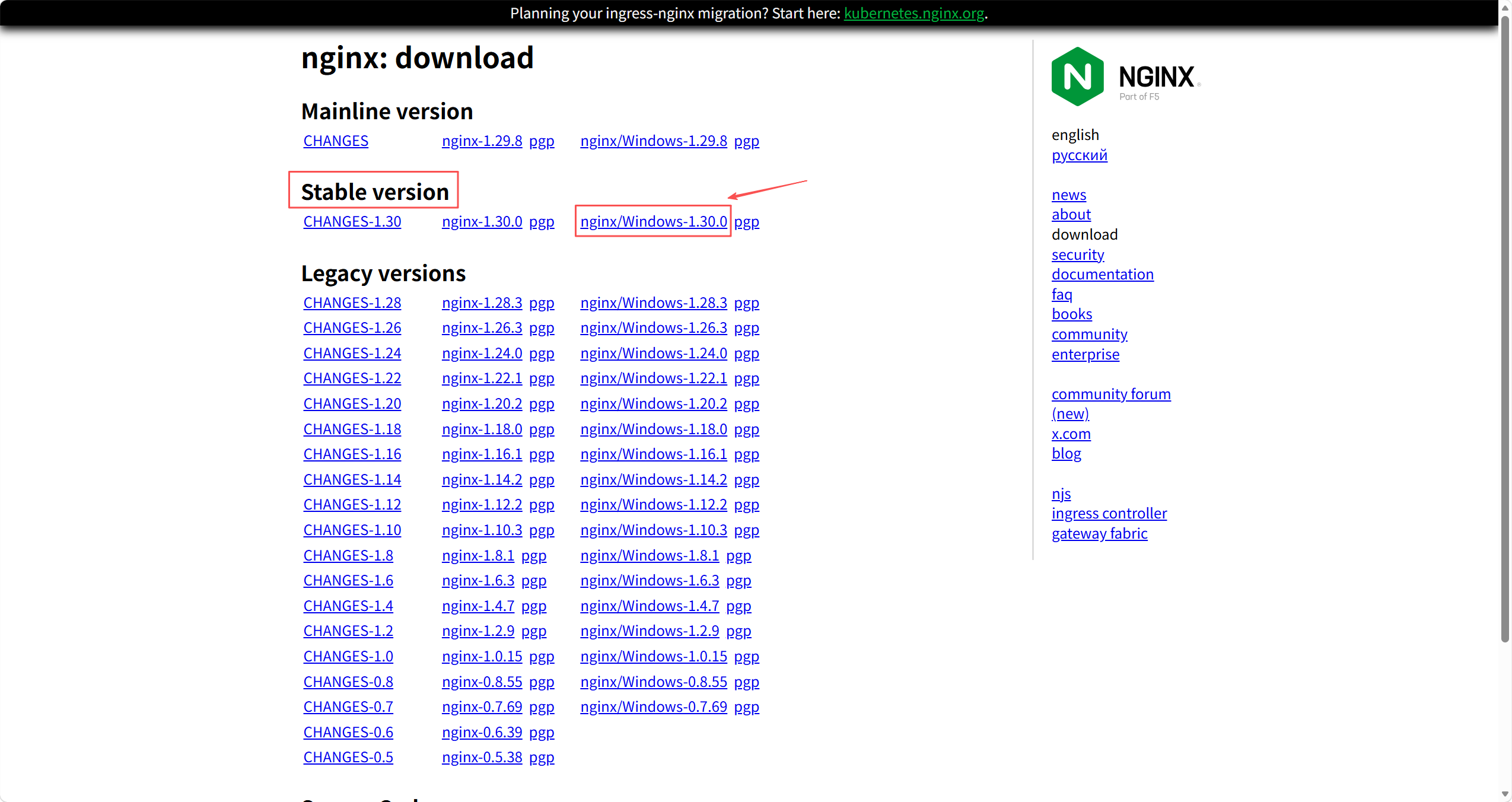This screenshot has width=1512, height=802.
Task: Open documentation from the sidebar
Action: (1102, 274)
